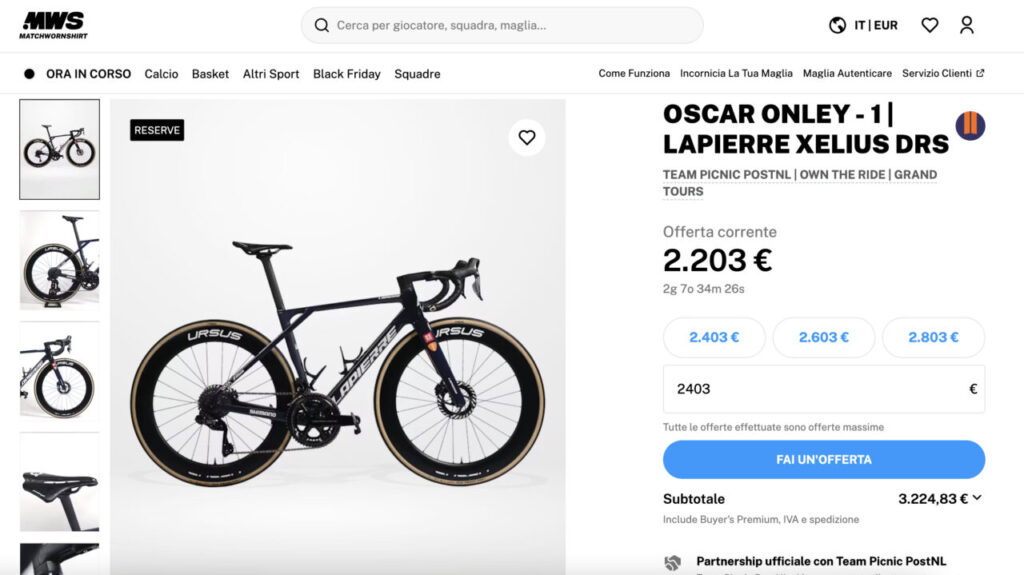Open the user account icon
The image size is (1024, 575).
(x=967, y=25)
